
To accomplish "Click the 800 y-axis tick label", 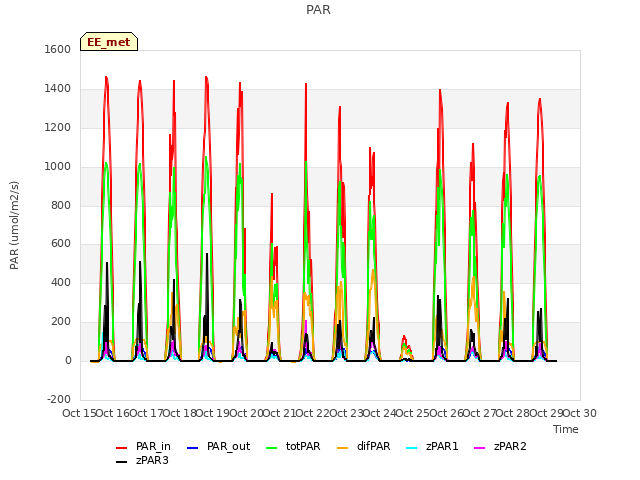I will 61,205.
